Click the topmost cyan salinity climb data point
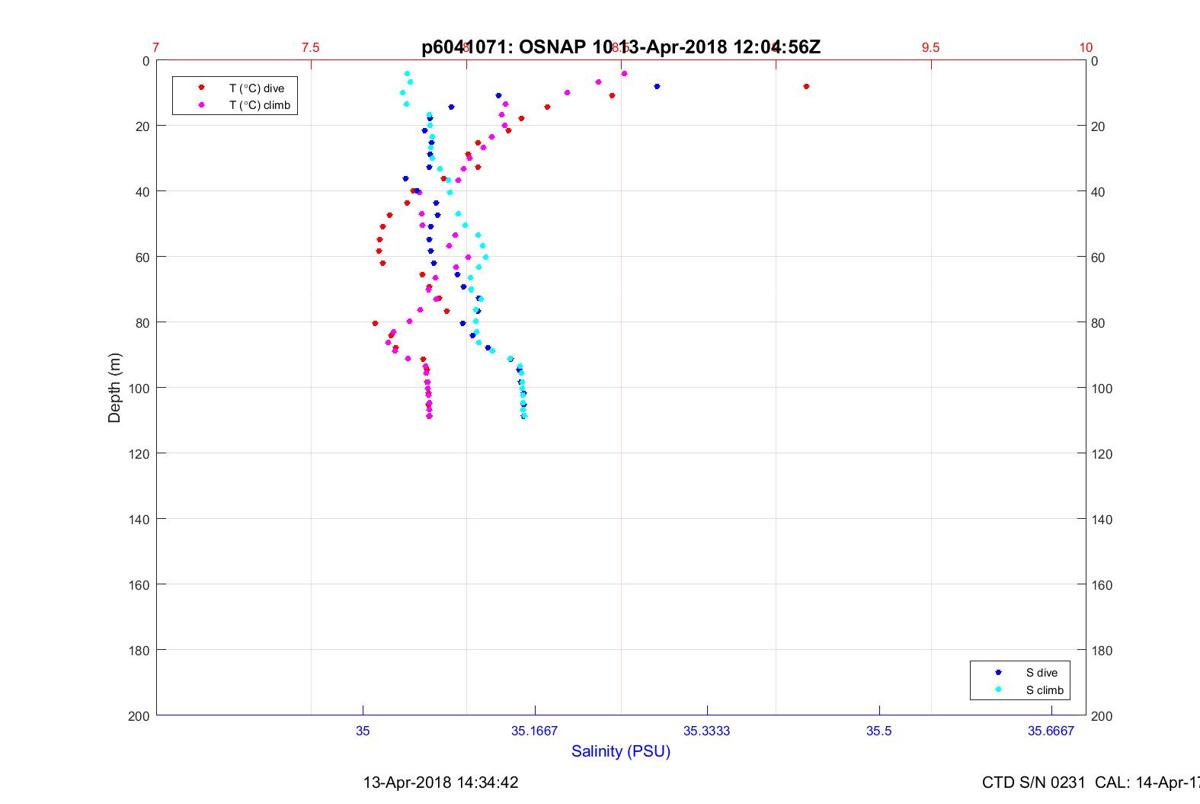Image resolution: width=1200 pixels, height=804 pixels. pos(407,73)
